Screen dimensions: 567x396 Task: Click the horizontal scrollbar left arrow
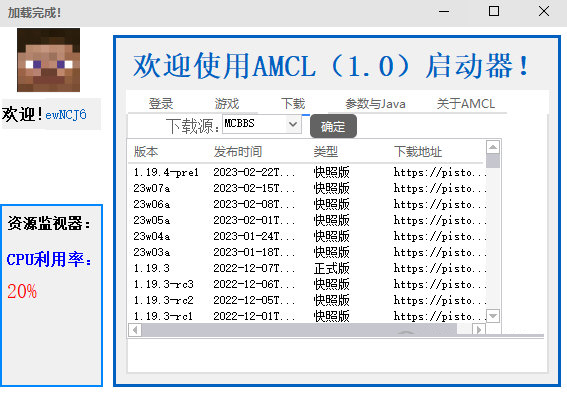coord(135,330)
